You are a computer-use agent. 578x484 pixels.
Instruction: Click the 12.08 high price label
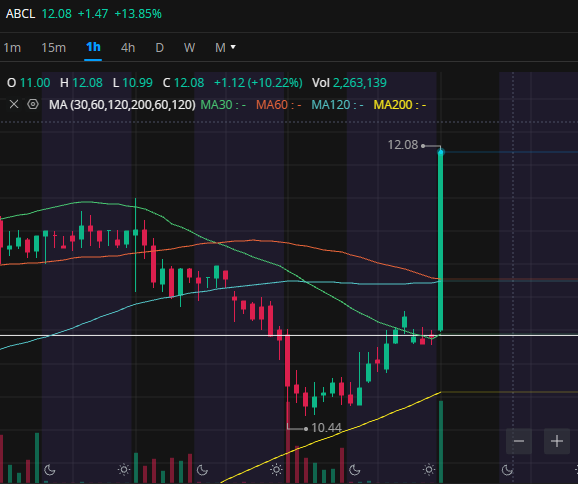[x=403, y=145]
